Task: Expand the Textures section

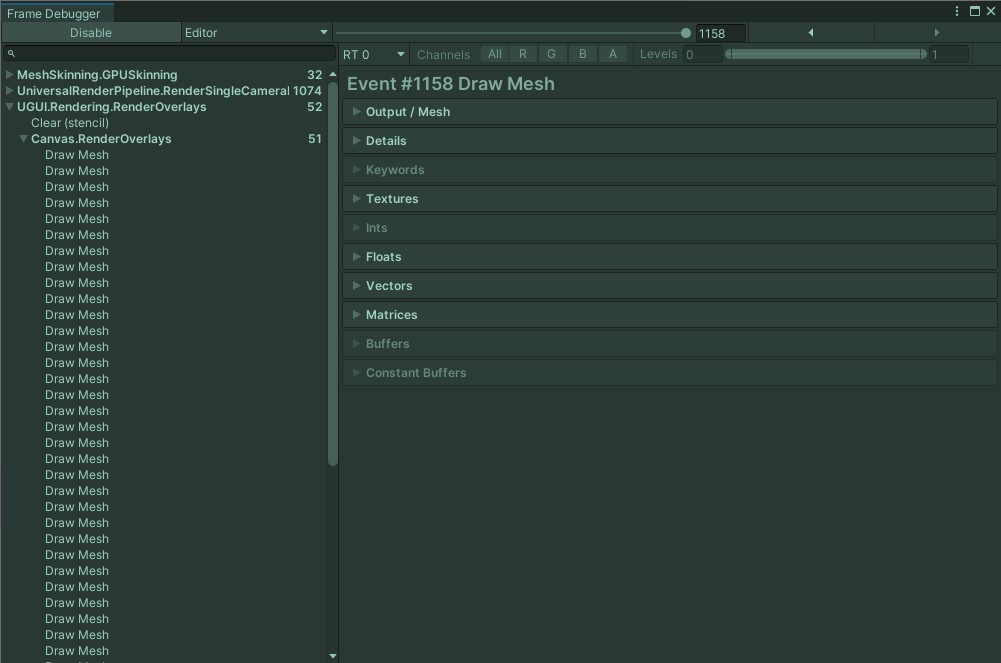Action: tap(670, 198)
